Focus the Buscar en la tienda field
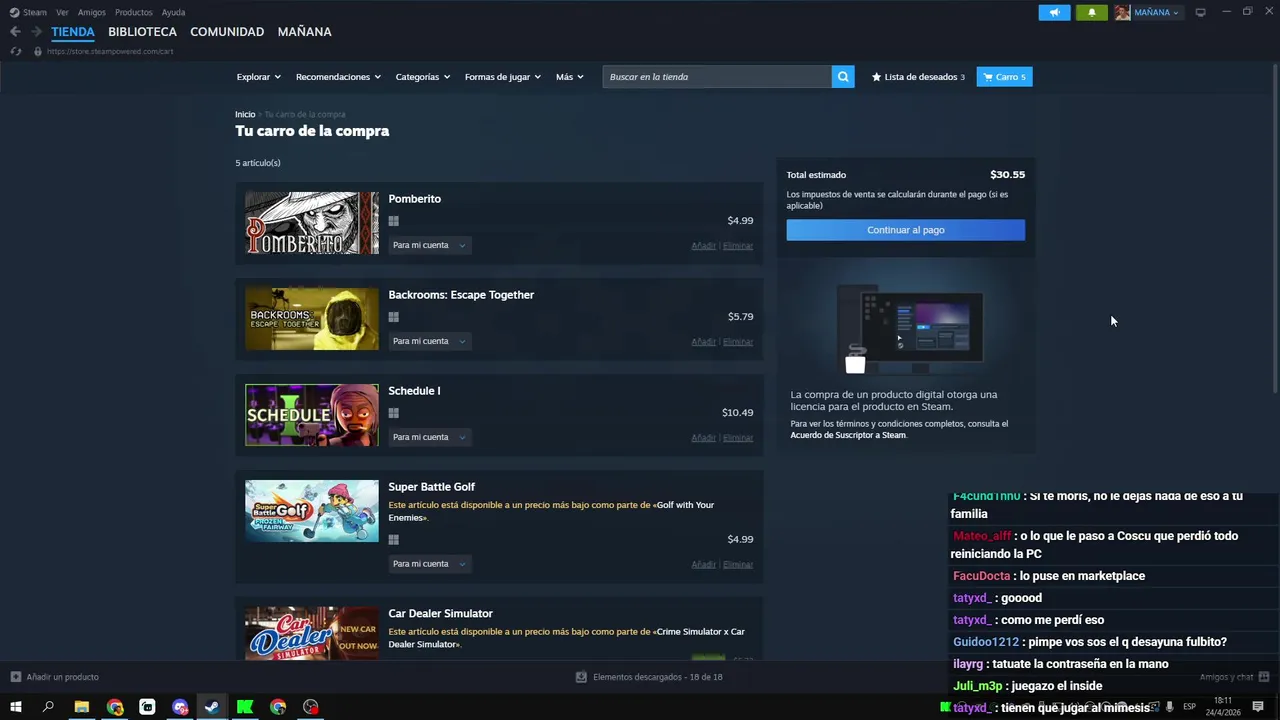The height and width of the screenshot is (720, 1280). coord(717,77)
